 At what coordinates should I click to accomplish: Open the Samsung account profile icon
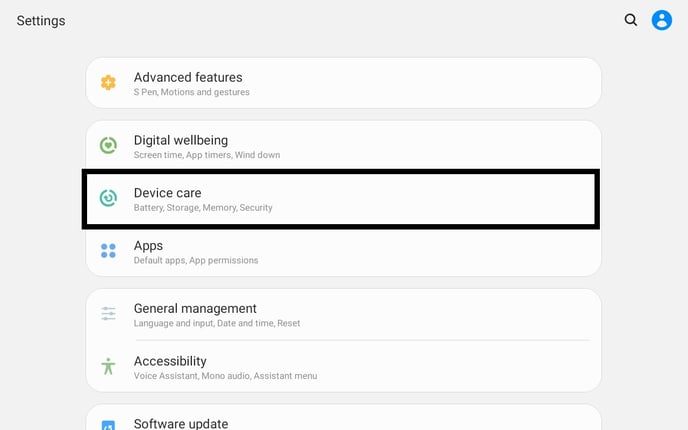click(x=662, y=20)
